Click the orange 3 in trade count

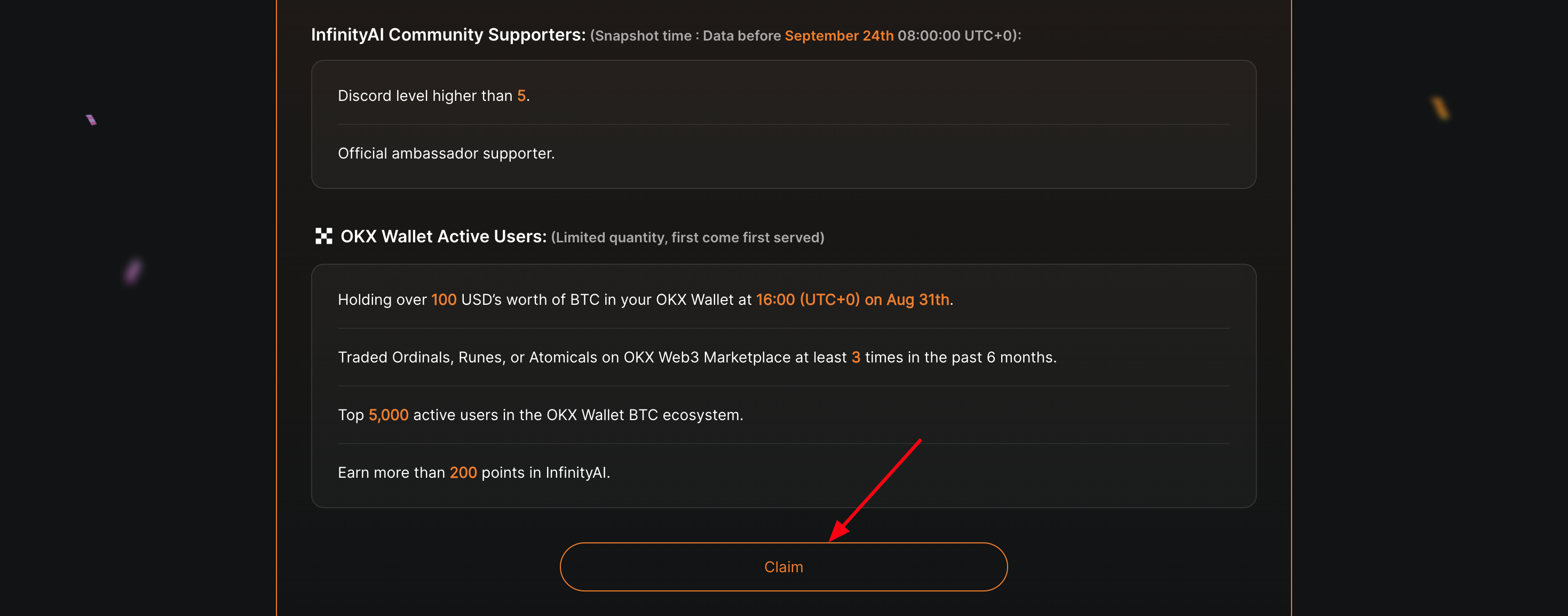856,357
